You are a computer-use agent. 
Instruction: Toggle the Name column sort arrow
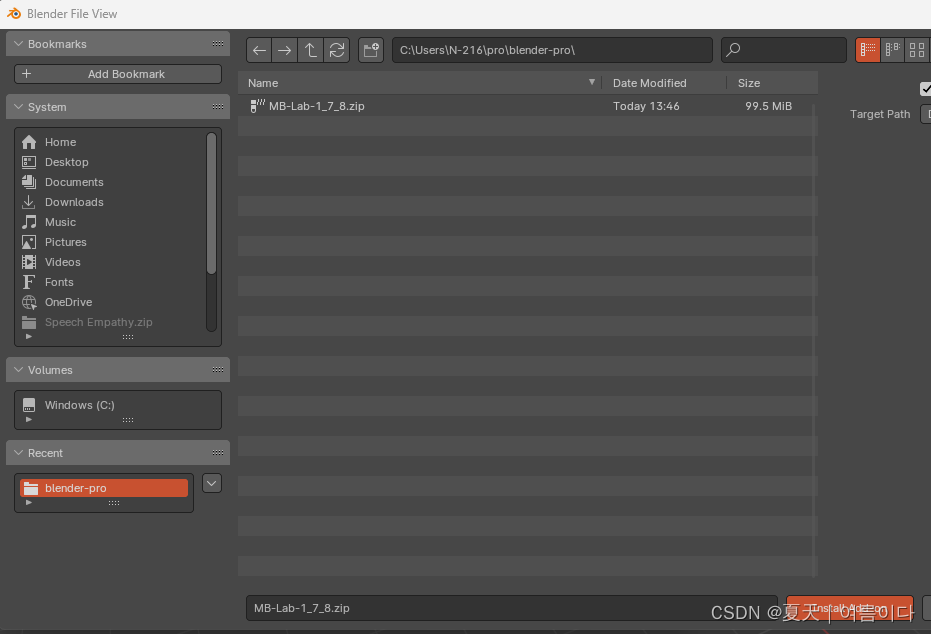coord(592,82)
